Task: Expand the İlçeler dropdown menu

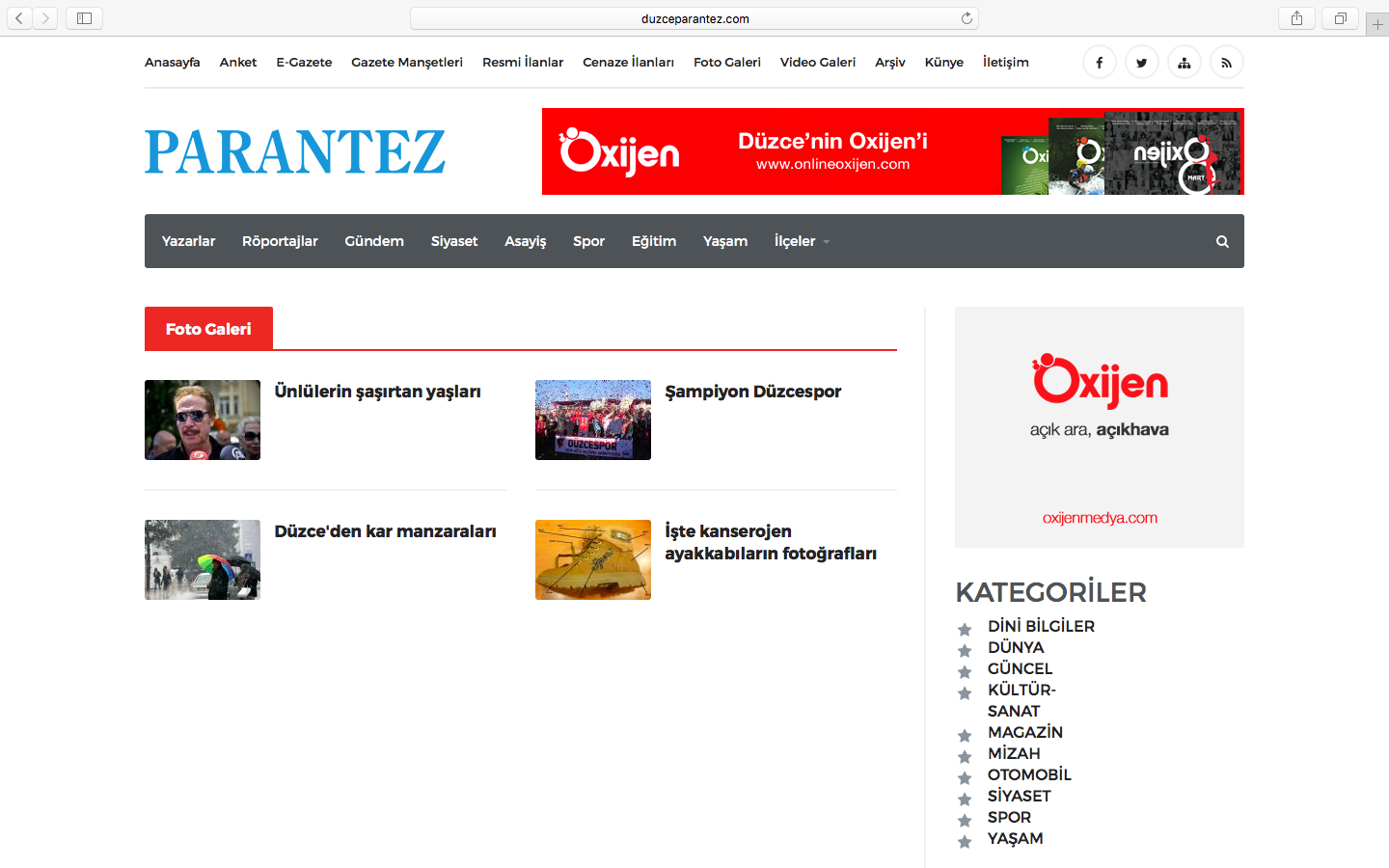Action: coord(802,241)
